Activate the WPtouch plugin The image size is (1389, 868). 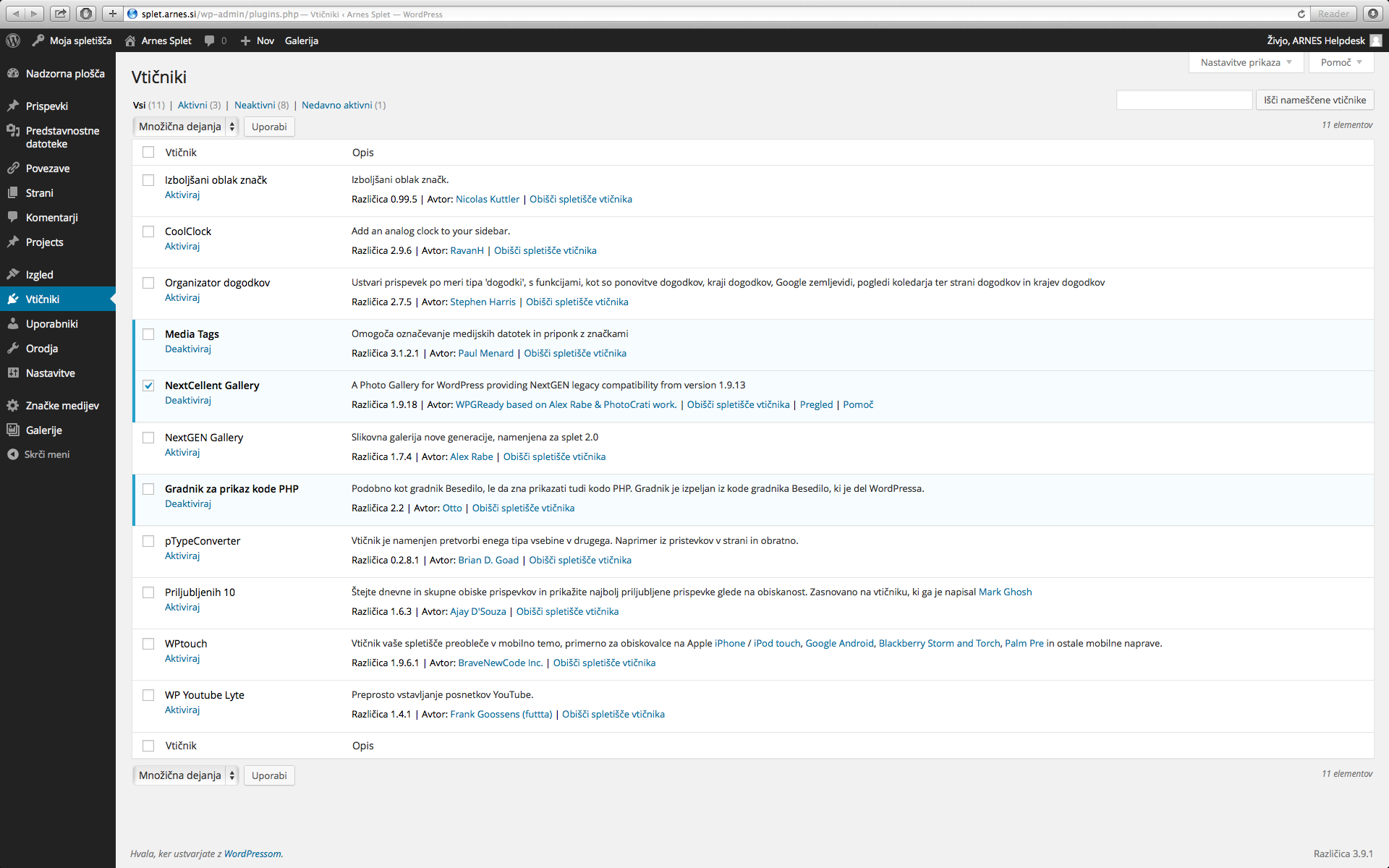(182, 658)
